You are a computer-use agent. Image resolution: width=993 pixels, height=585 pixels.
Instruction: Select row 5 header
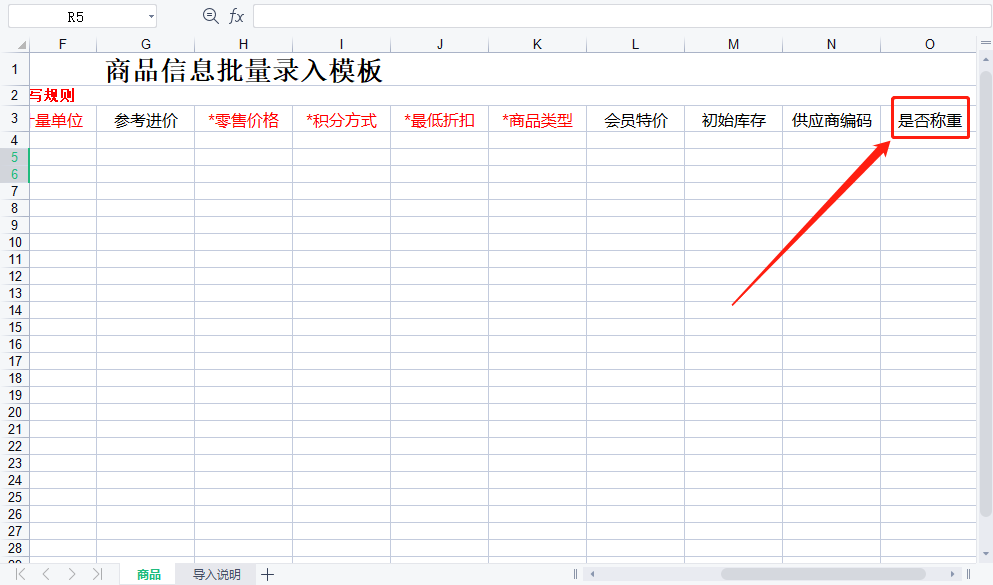click(x=15, y=157)
